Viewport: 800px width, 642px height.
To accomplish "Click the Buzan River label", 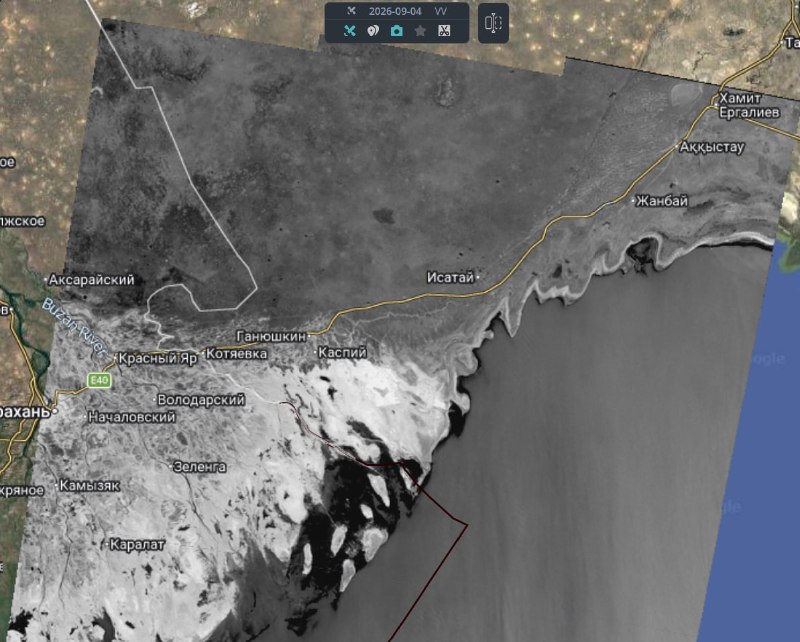I will 74,327.
